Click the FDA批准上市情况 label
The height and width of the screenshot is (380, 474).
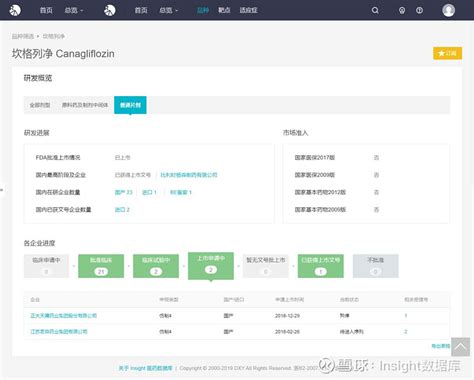(x=58, y=157)
